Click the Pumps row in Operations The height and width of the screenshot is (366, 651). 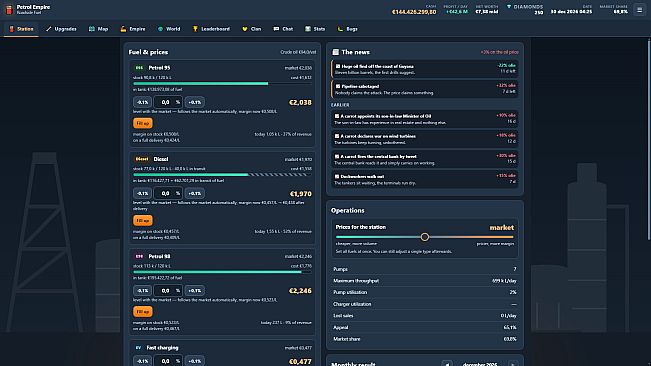(x=424, y=269)
